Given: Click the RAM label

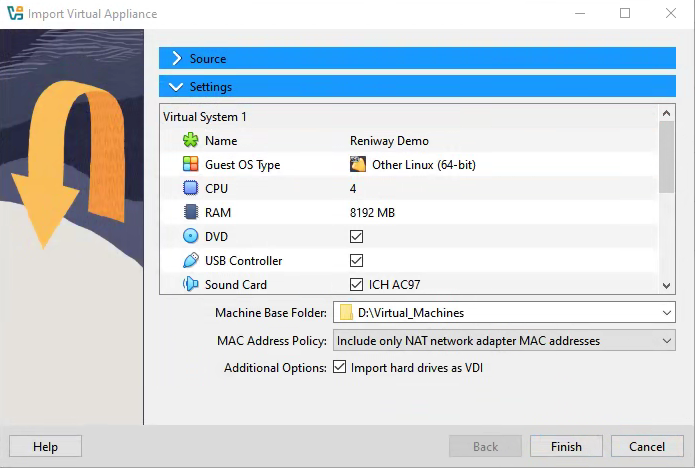Looking at the screenshot, I should point(218,213).
